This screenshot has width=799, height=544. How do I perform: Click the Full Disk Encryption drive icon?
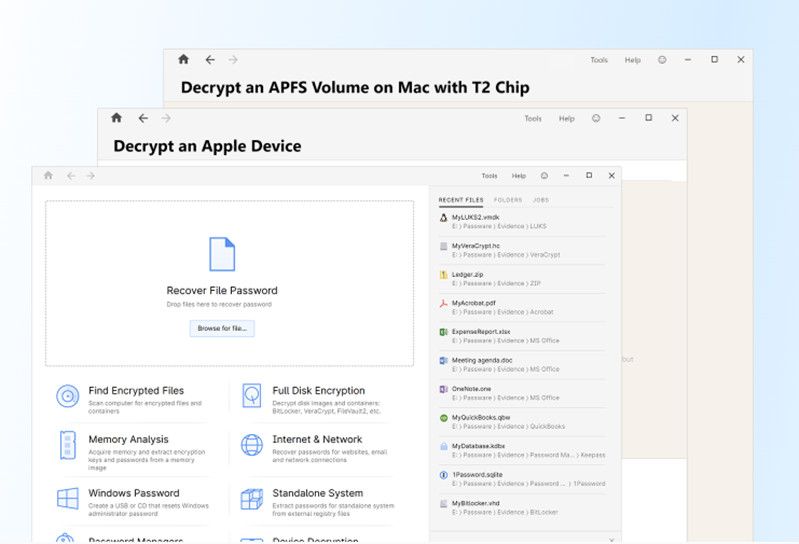pyautogui.click(x=252, y=396)
